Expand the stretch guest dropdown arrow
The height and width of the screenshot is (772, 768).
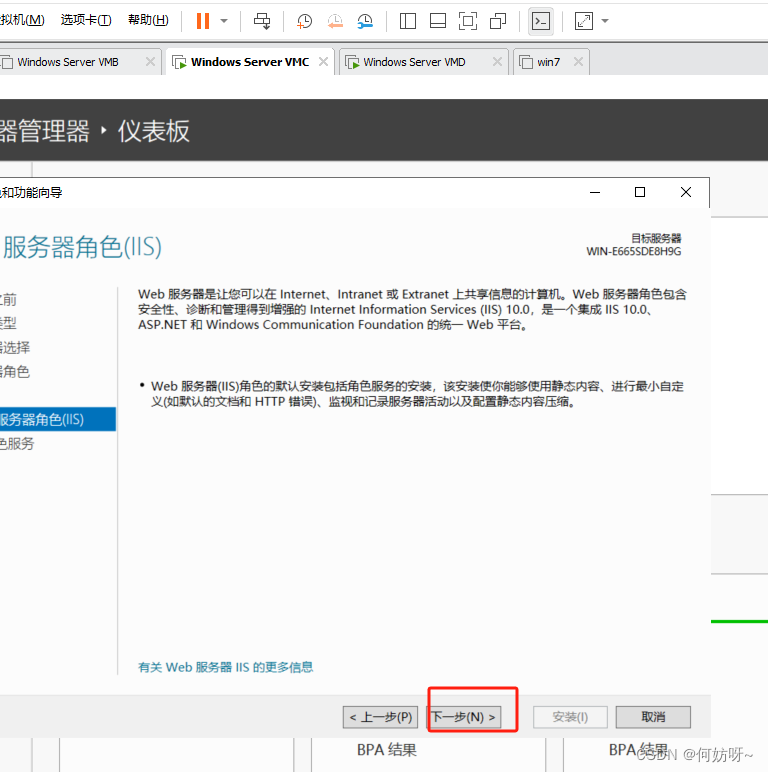click(605, 21)
